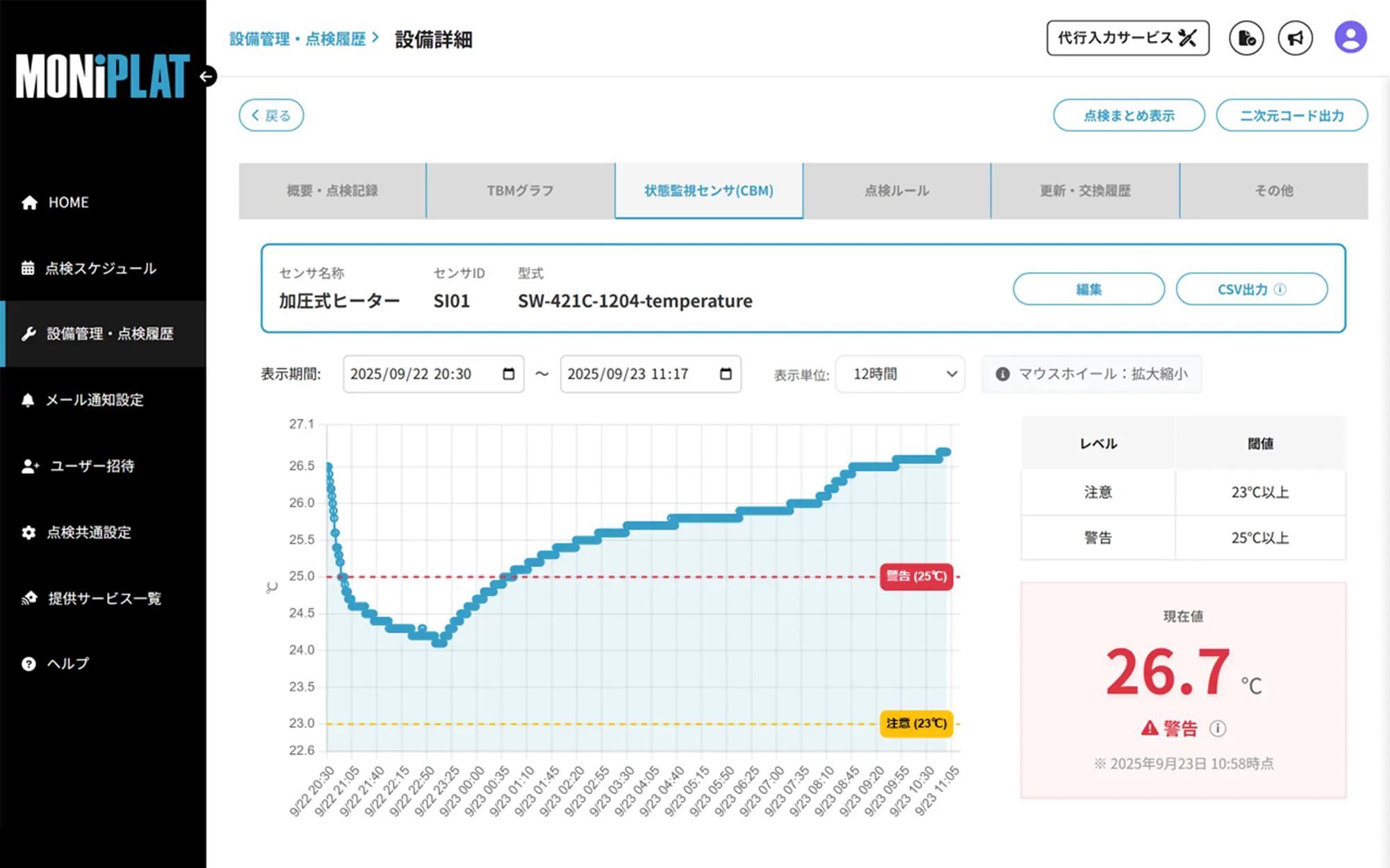Switch to the TBMグラフ tab

pyautogui.click(x=520, y=190)
